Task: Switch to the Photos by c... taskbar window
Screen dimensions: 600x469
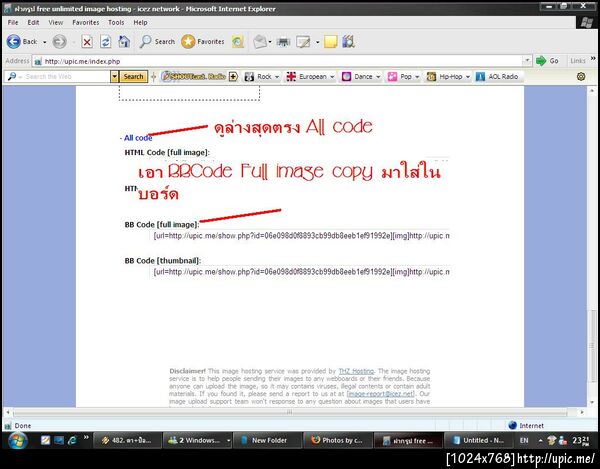Action: pos(338,440)
